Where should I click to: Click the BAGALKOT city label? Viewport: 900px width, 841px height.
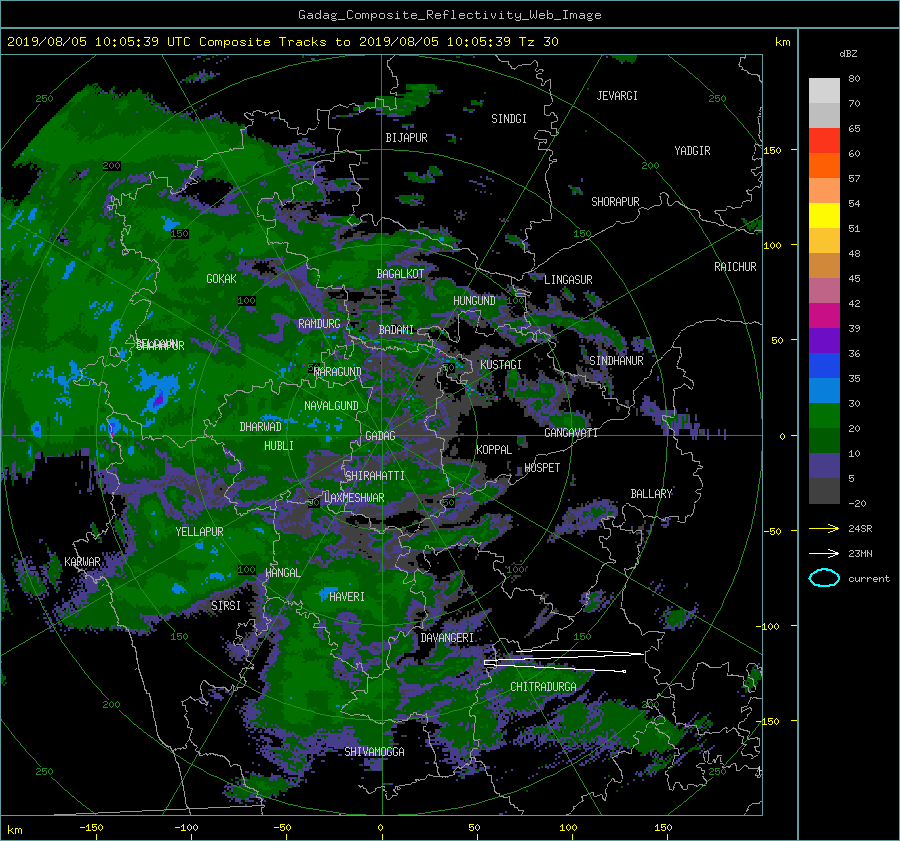pyautogui.click(x=400, y=274)
